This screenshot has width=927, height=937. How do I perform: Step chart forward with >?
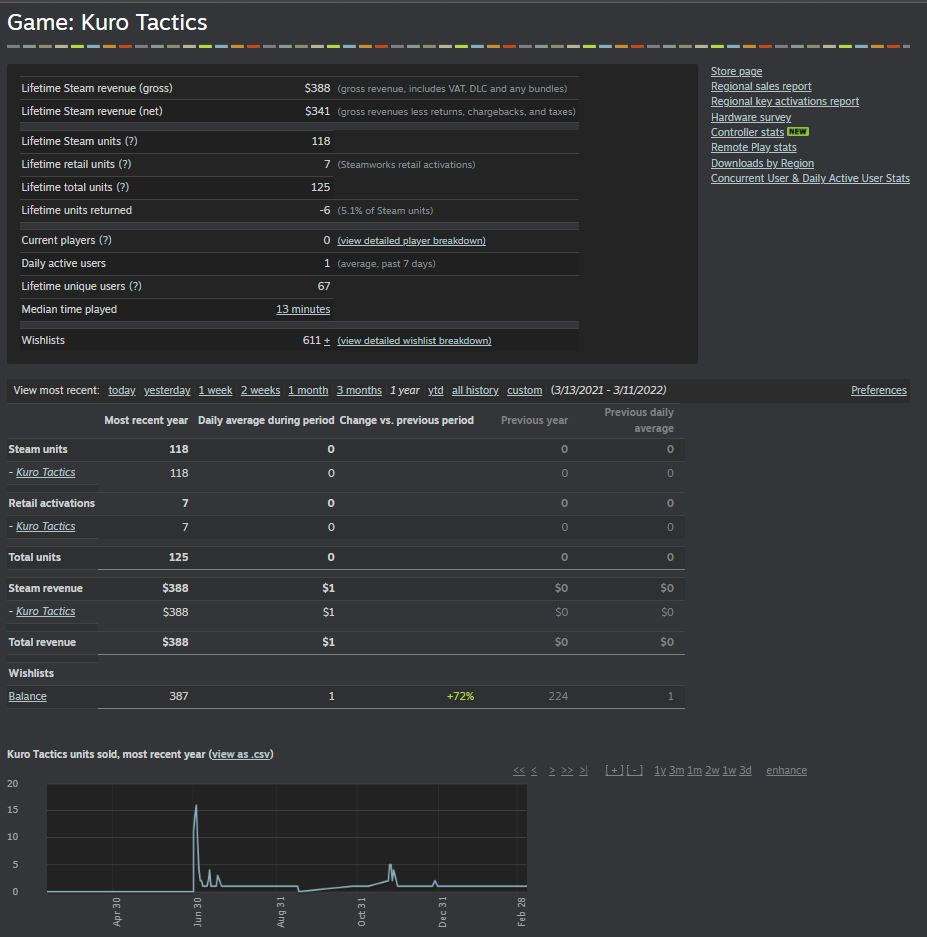pos(552,770)
